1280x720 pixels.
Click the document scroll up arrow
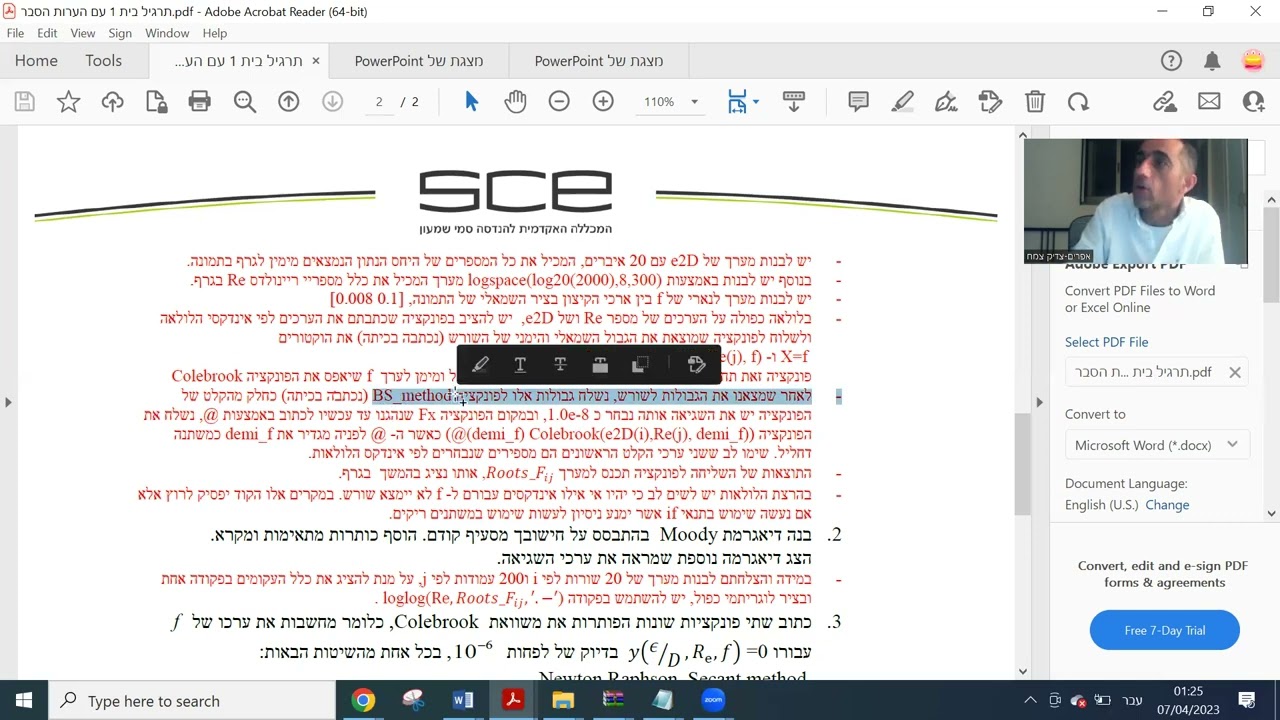click(1022, 135)
